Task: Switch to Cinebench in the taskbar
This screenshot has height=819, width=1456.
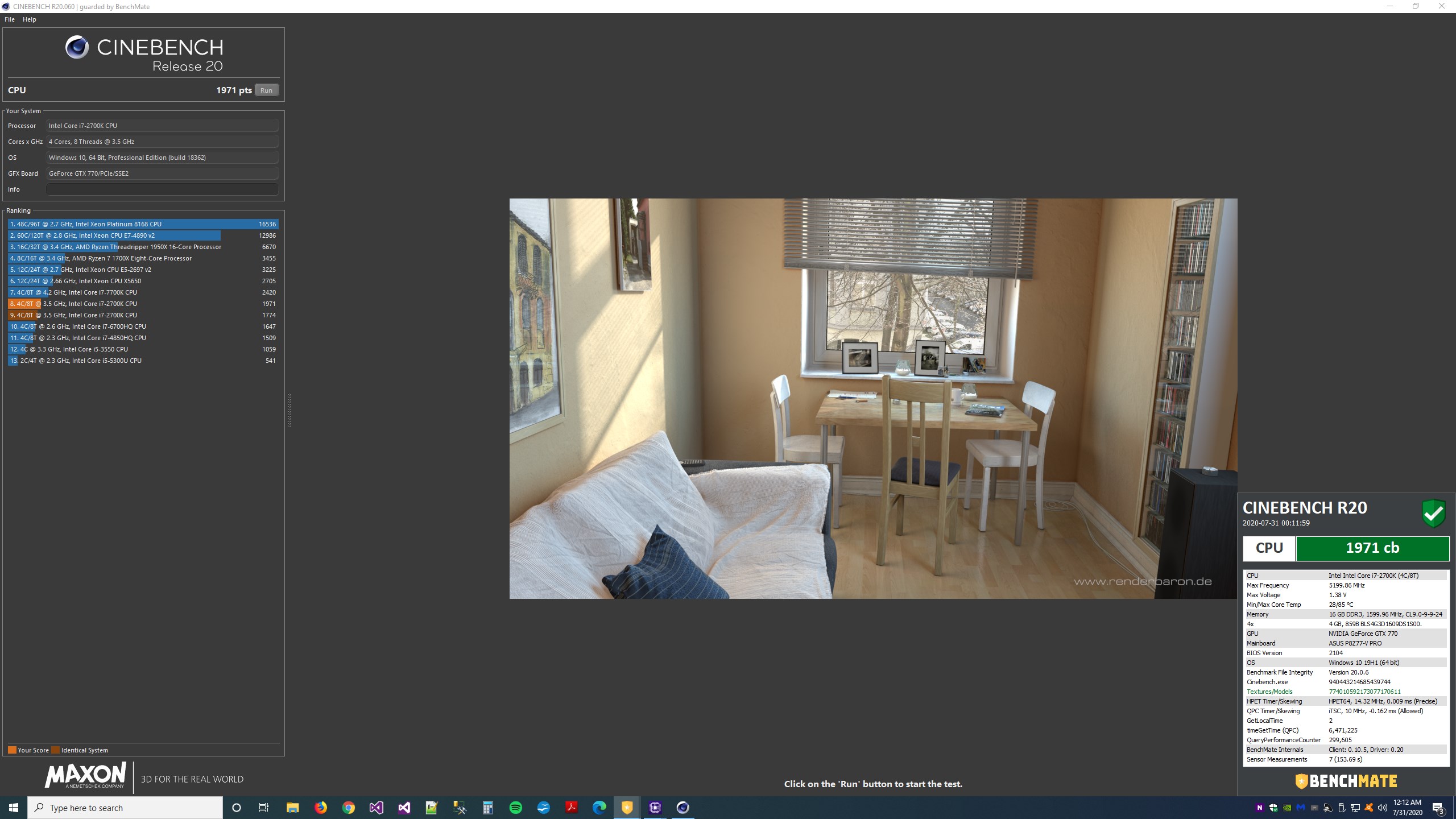Action: tap(683, 808)
